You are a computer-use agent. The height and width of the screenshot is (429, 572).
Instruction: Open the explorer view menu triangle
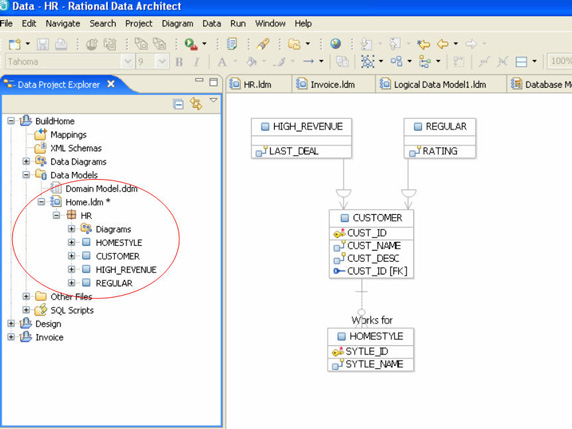tap(213, 100)
